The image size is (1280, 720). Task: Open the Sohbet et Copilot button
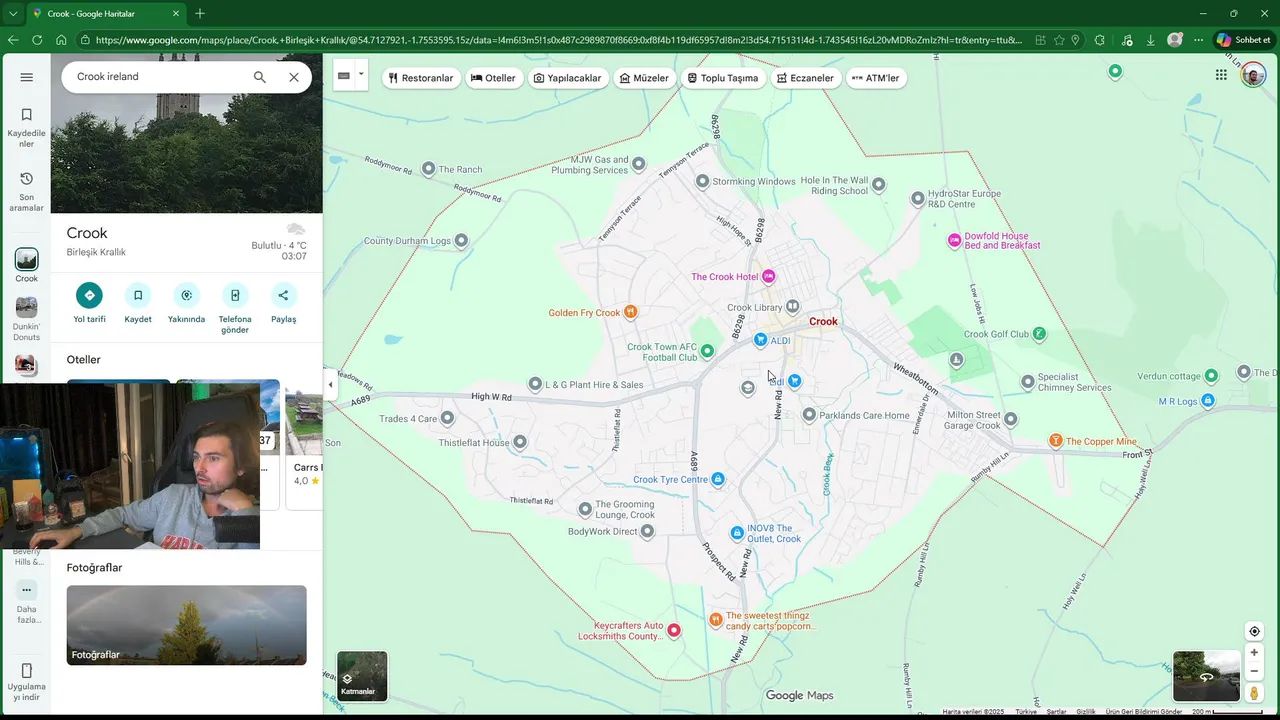click(1244, 40)
